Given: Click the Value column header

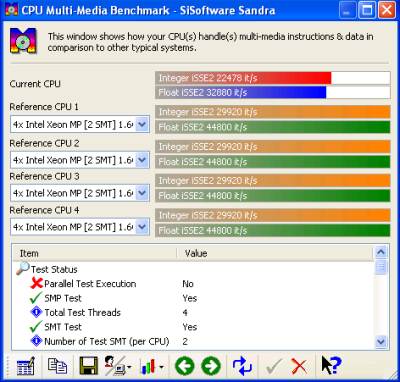Looking at the screenshot, I should click(275, 253).
